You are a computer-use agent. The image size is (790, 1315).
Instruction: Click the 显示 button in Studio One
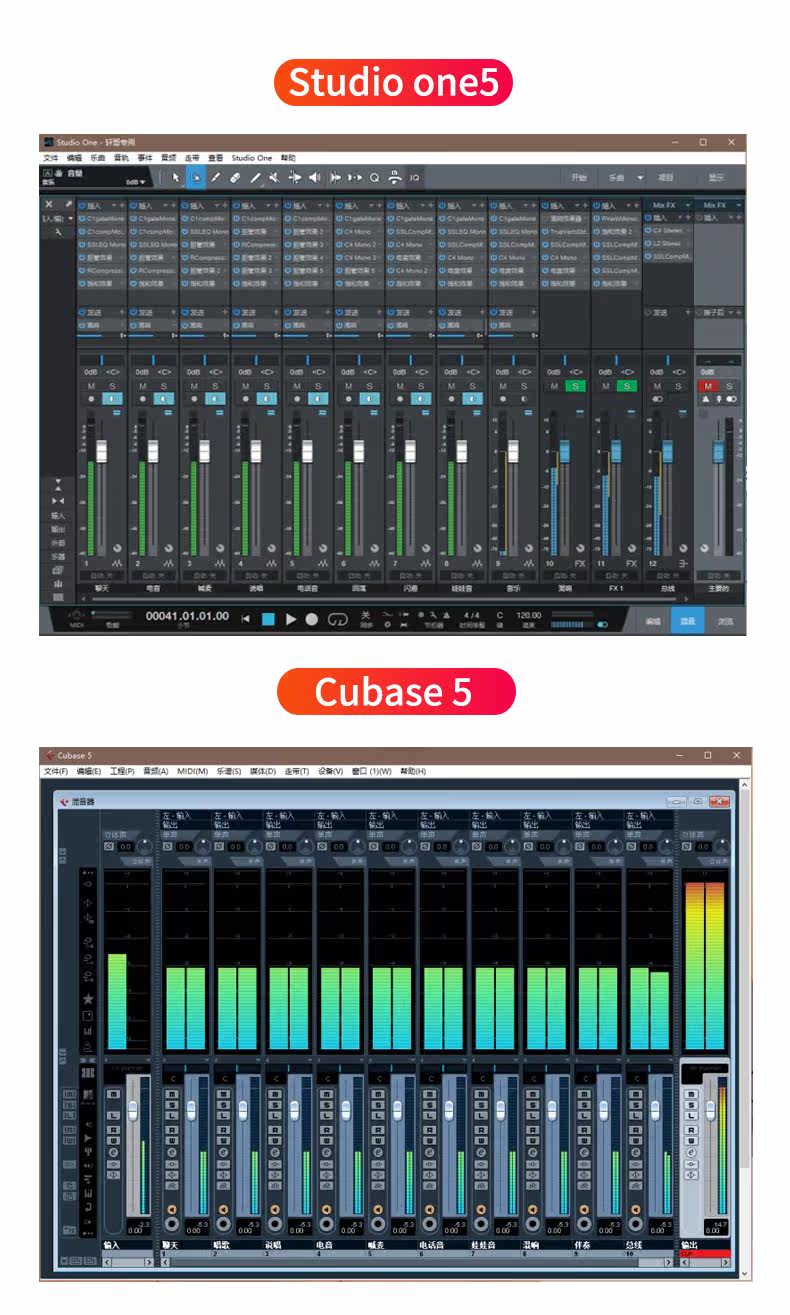[x=716, y=177]
